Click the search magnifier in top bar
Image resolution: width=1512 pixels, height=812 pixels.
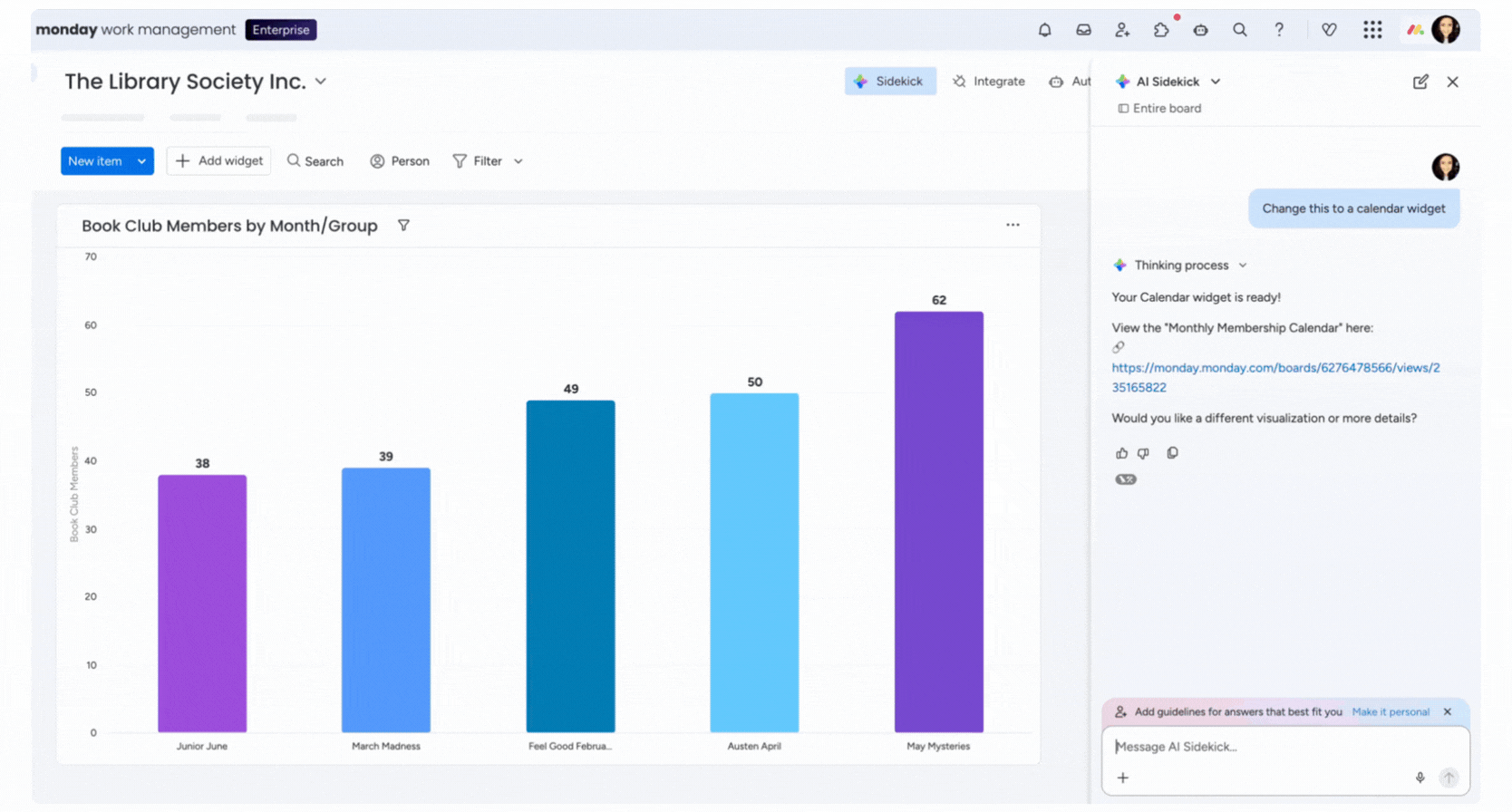[1239, 30]
